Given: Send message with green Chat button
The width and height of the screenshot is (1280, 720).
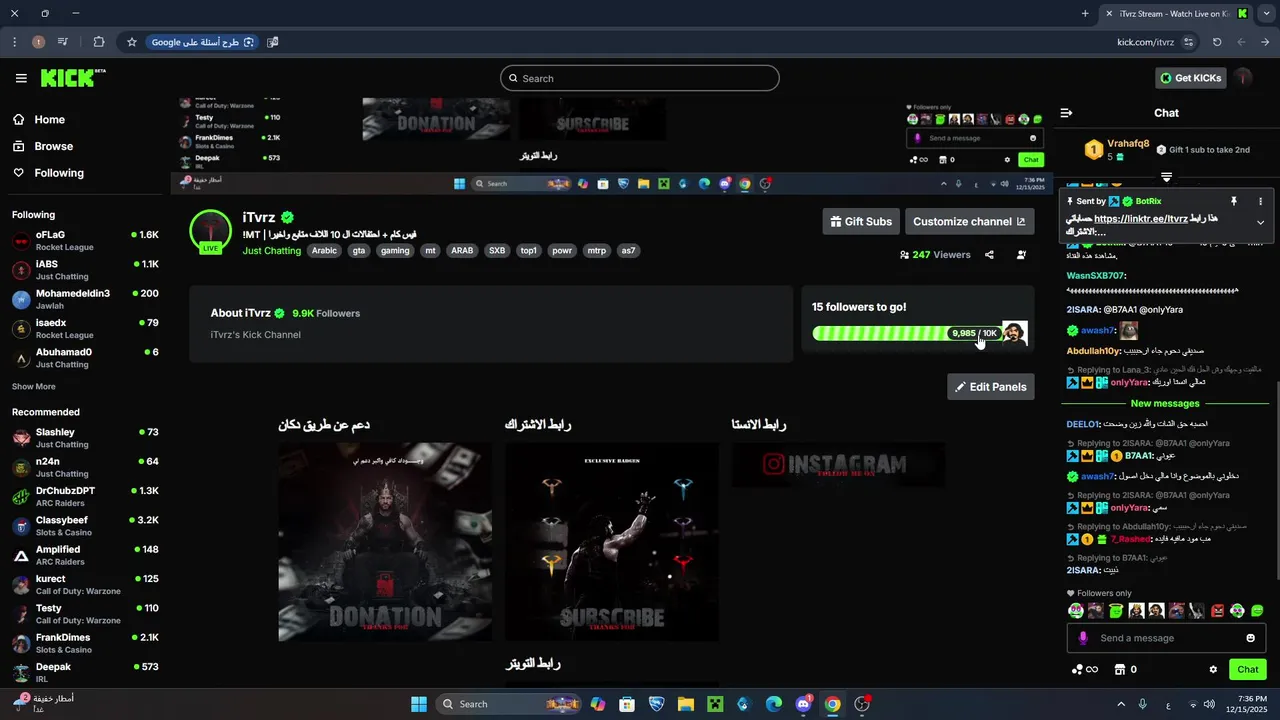Looking at the screenshot, I should click(1247, 669).
